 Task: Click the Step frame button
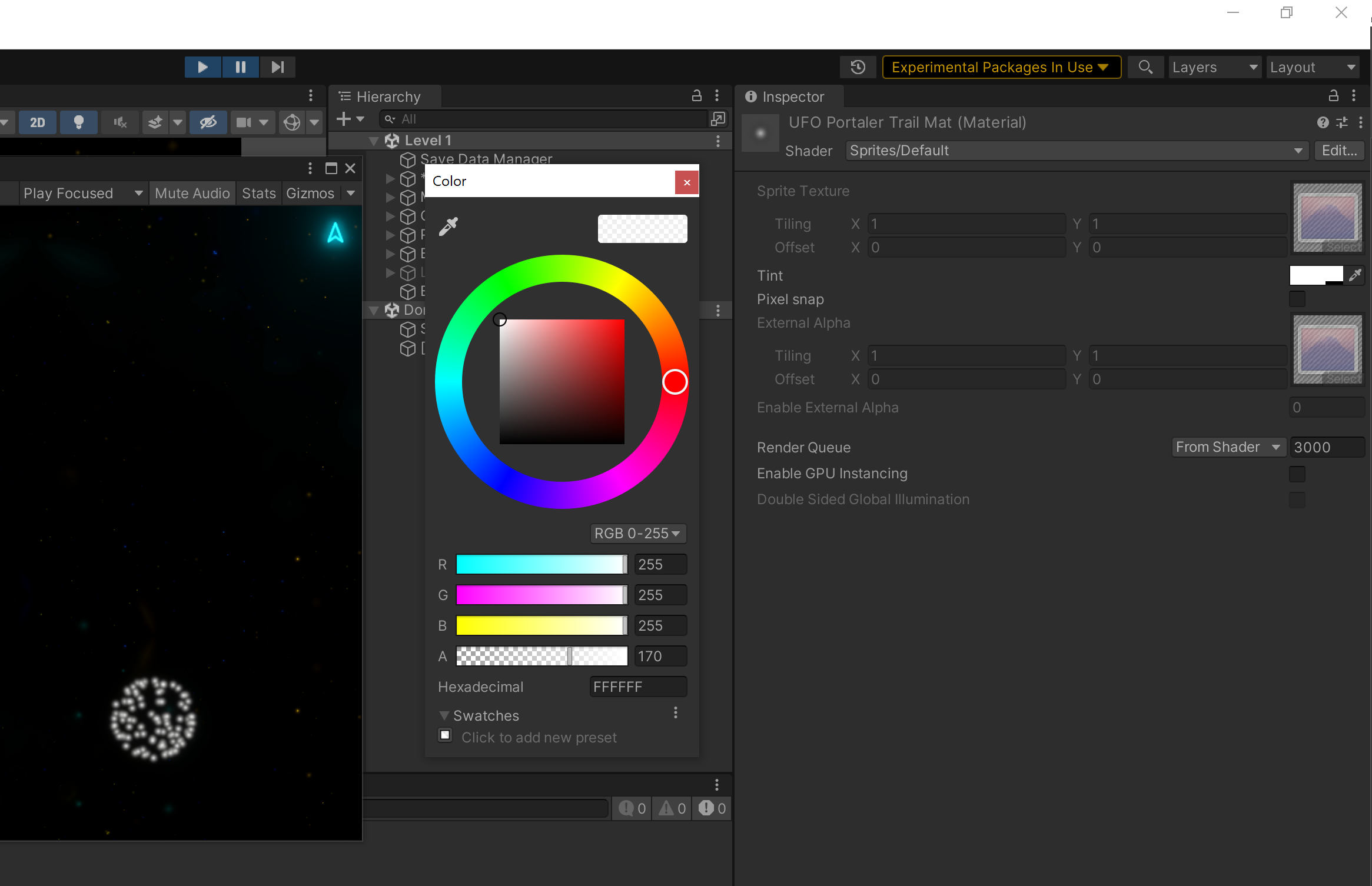tap(277, 66)
